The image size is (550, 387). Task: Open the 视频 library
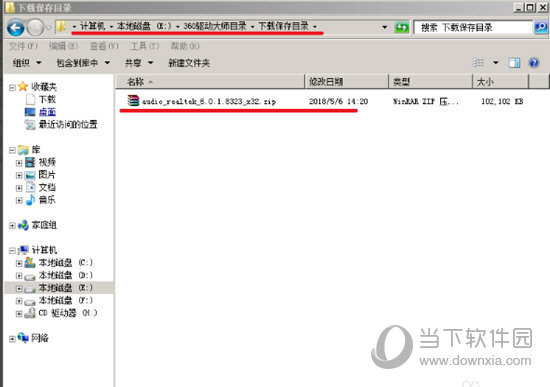click(x=47, y=162)
